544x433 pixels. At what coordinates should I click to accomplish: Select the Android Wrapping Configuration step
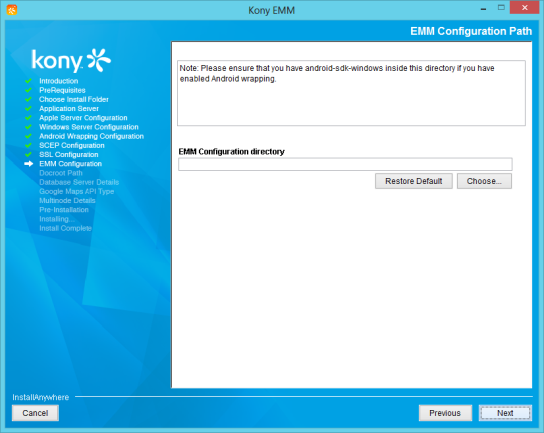click(91, 136)
